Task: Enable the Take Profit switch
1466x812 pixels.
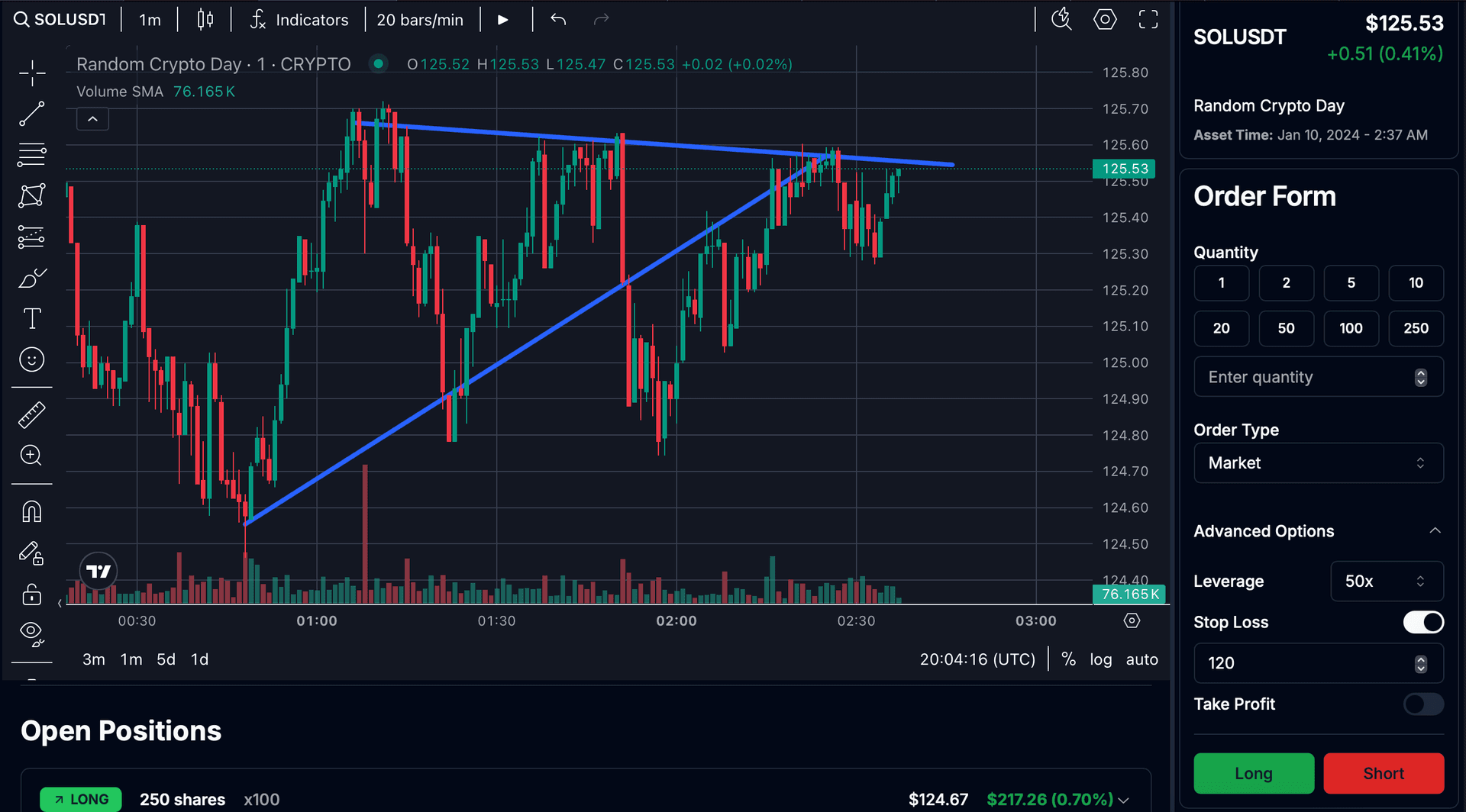Action: click(x=1423, y=704)
